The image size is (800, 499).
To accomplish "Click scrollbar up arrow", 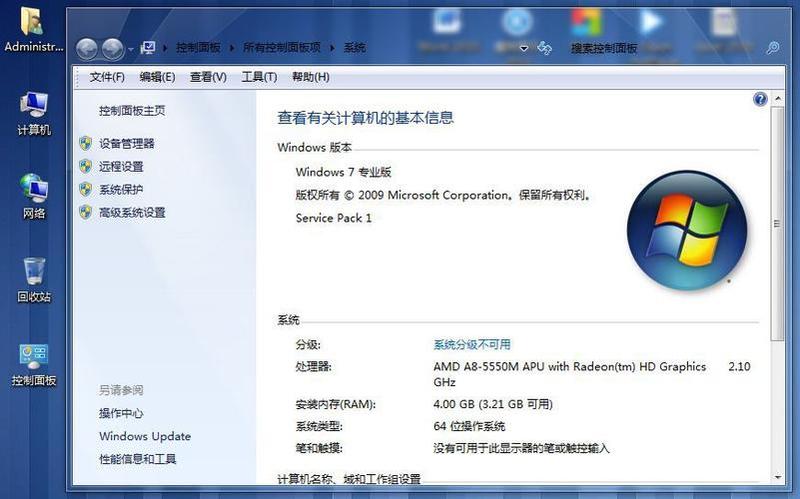I will (778, 98).
